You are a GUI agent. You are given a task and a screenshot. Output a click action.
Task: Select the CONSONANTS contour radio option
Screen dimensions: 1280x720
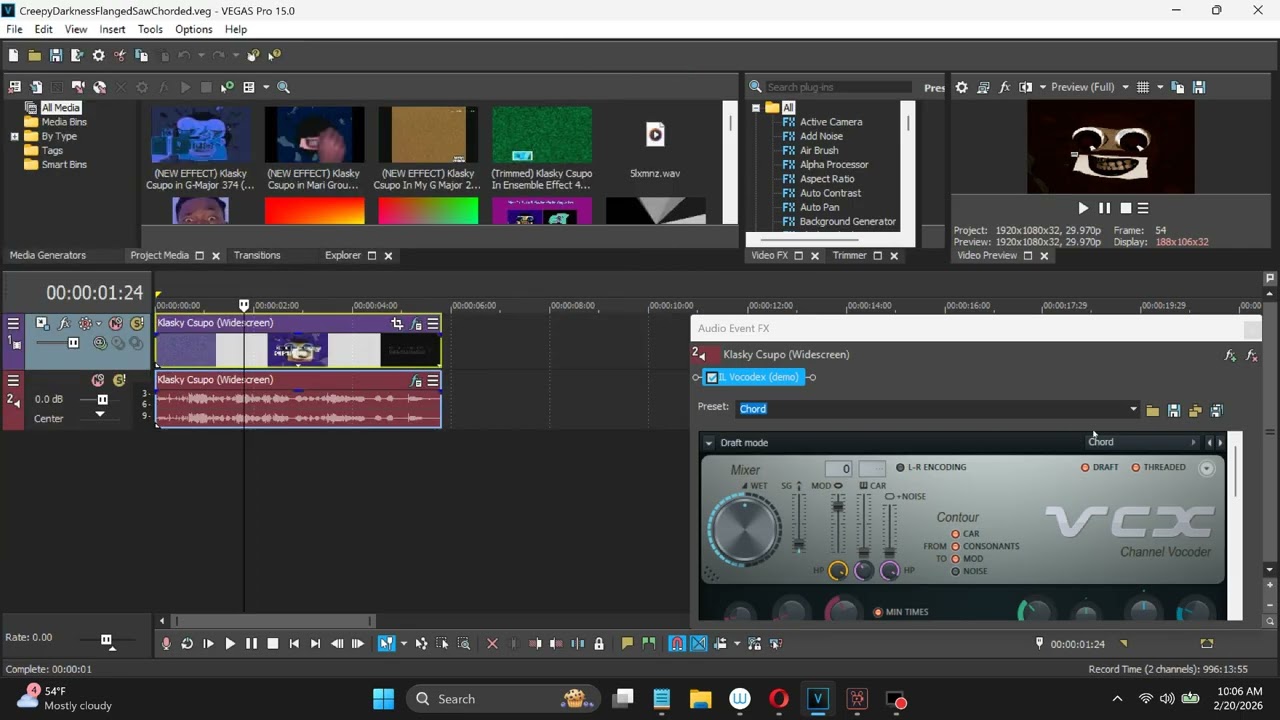985,546
